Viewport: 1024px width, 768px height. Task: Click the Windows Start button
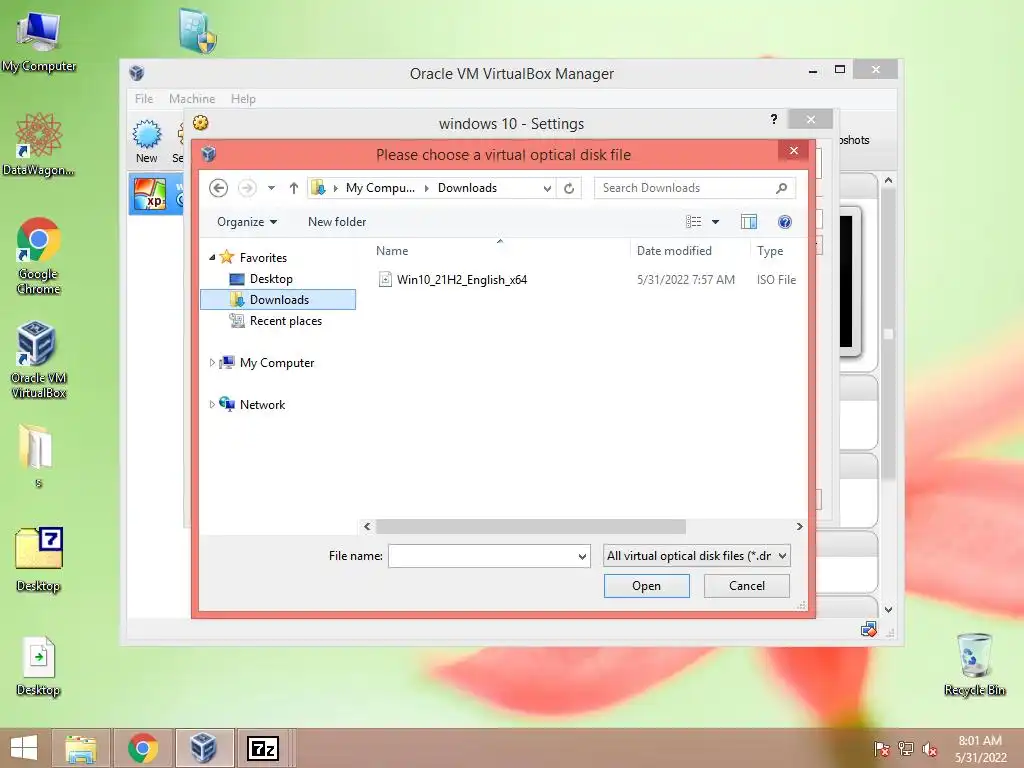pyautogui.click(x=24, y=748)
